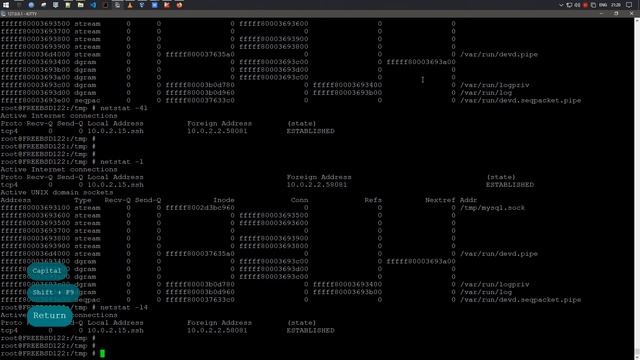Click the terminal scrollbar up arrow
The height and width of the screenshot is (360, 640).
[x=637, y=20]
